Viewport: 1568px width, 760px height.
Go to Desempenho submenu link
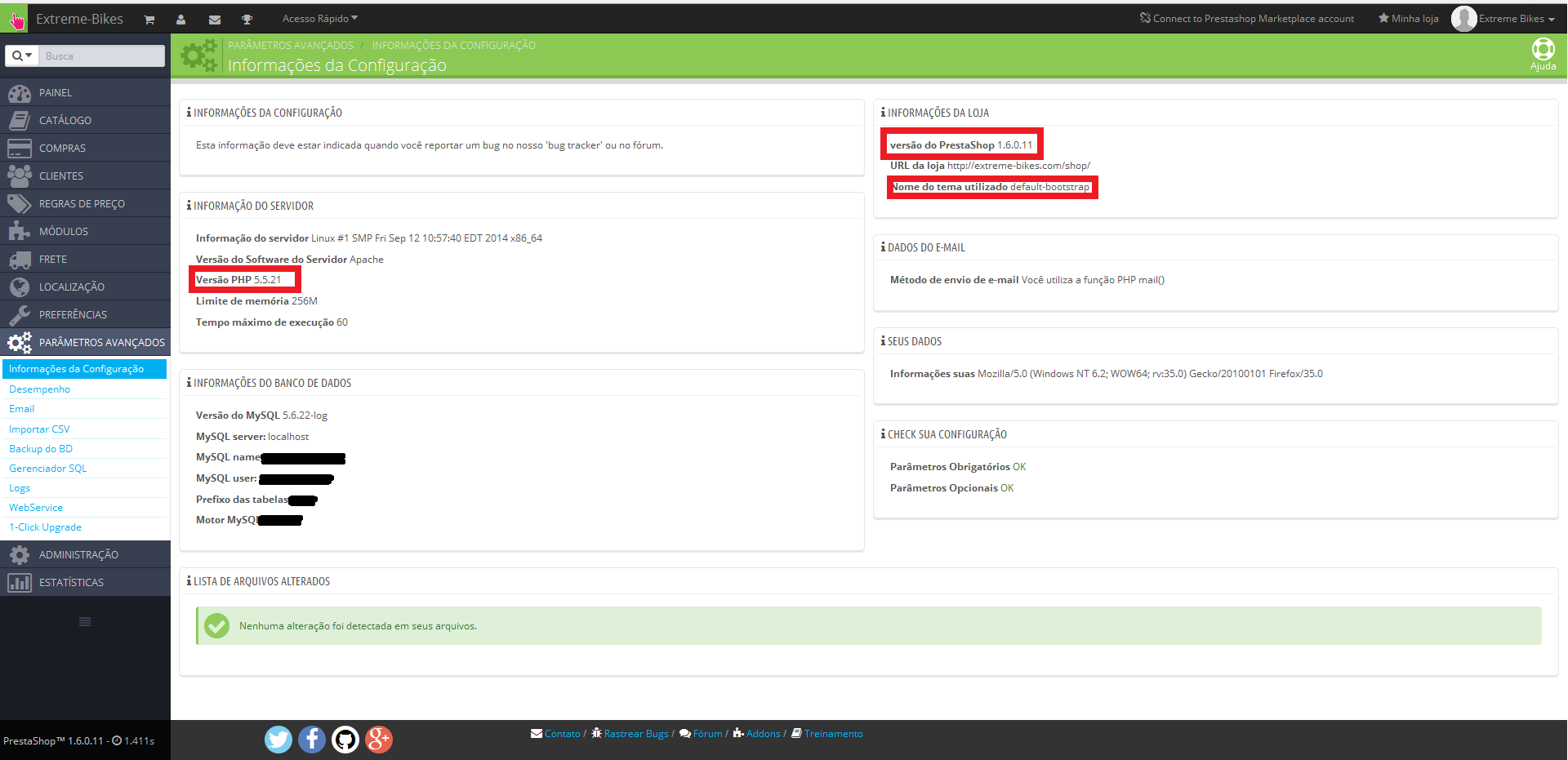pos(40,389)
